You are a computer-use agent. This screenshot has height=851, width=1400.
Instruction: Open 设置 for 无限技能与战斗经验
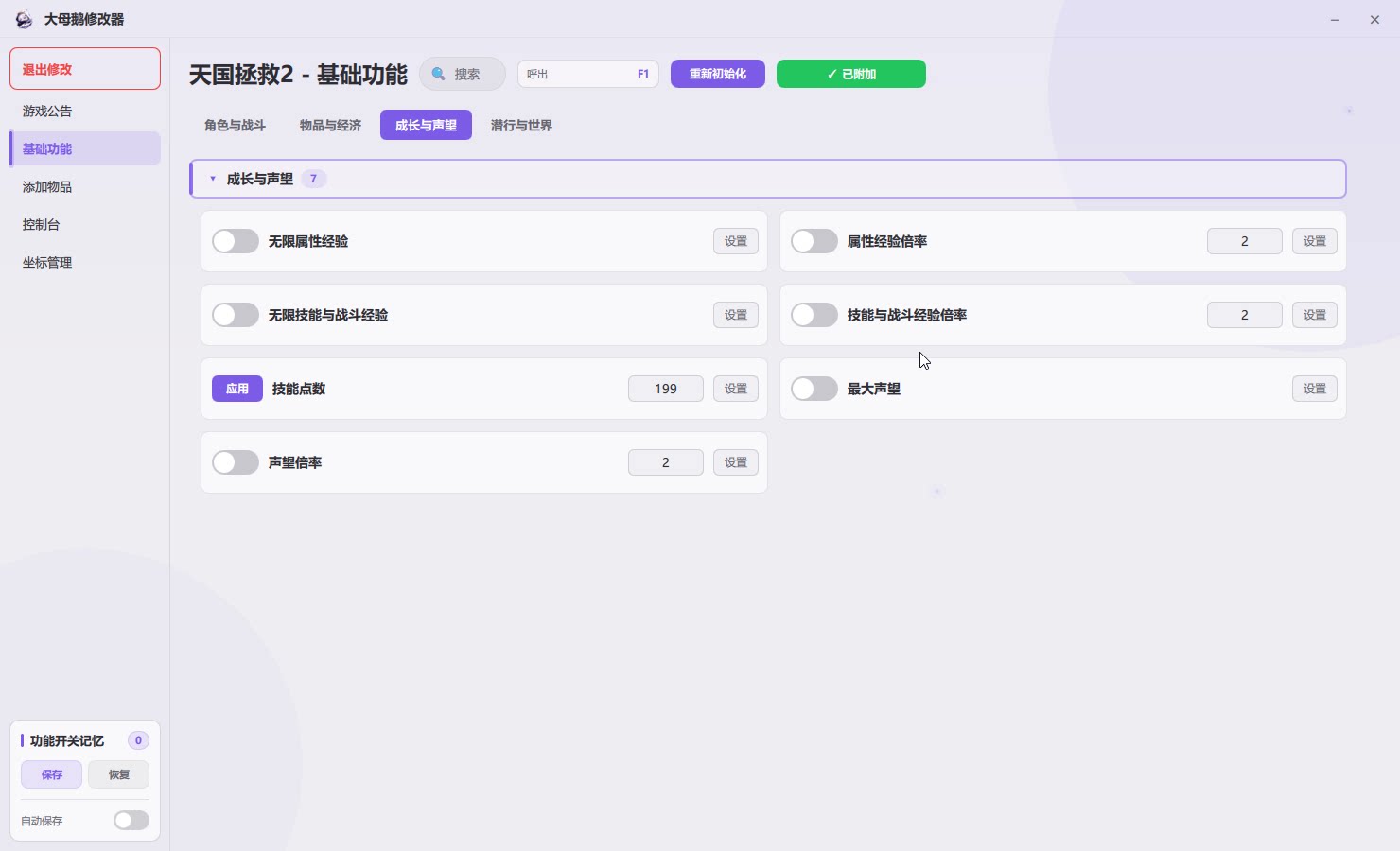[x=736, y=315]
